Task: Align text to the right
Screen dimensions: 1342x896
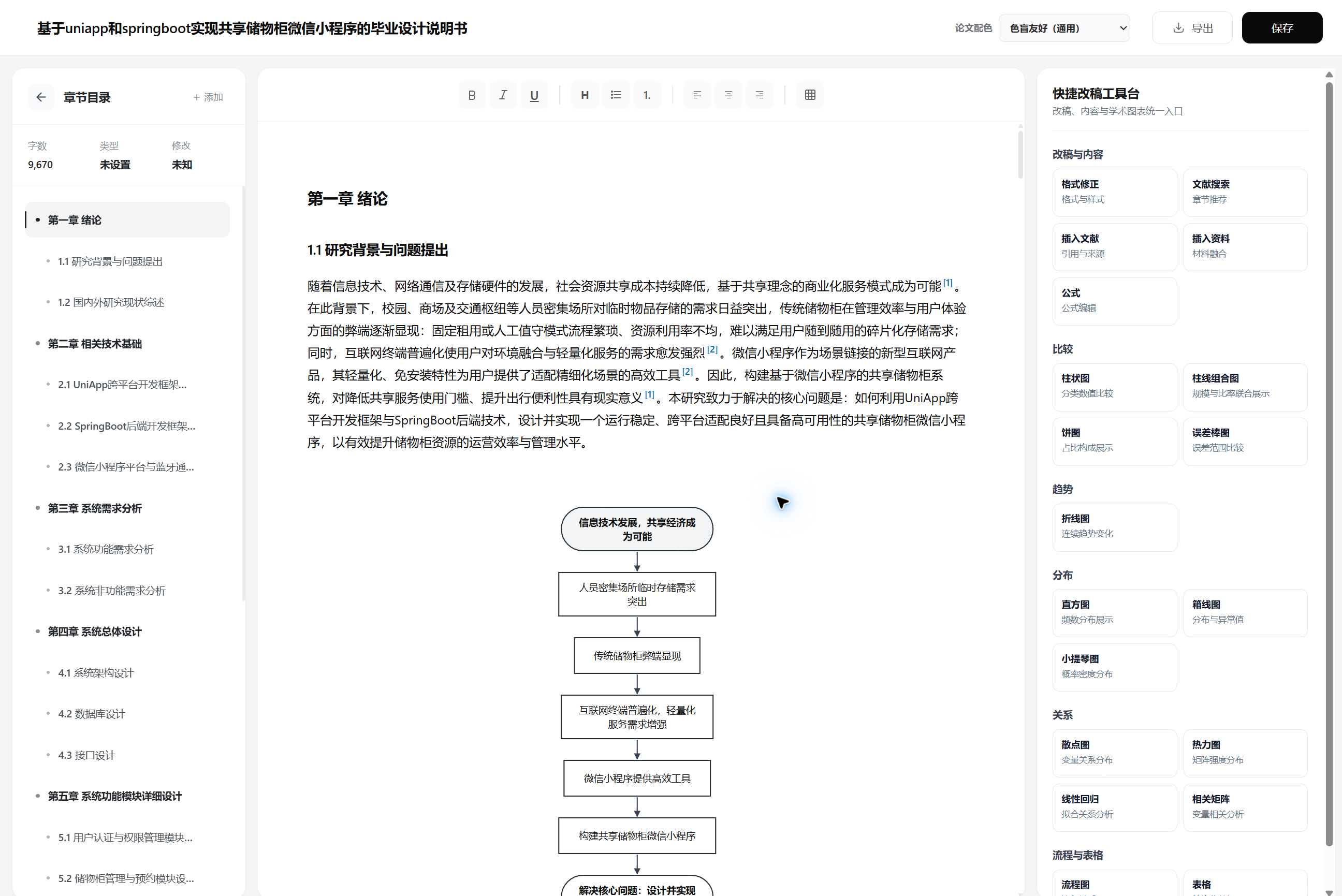Action: click(759, 95)
